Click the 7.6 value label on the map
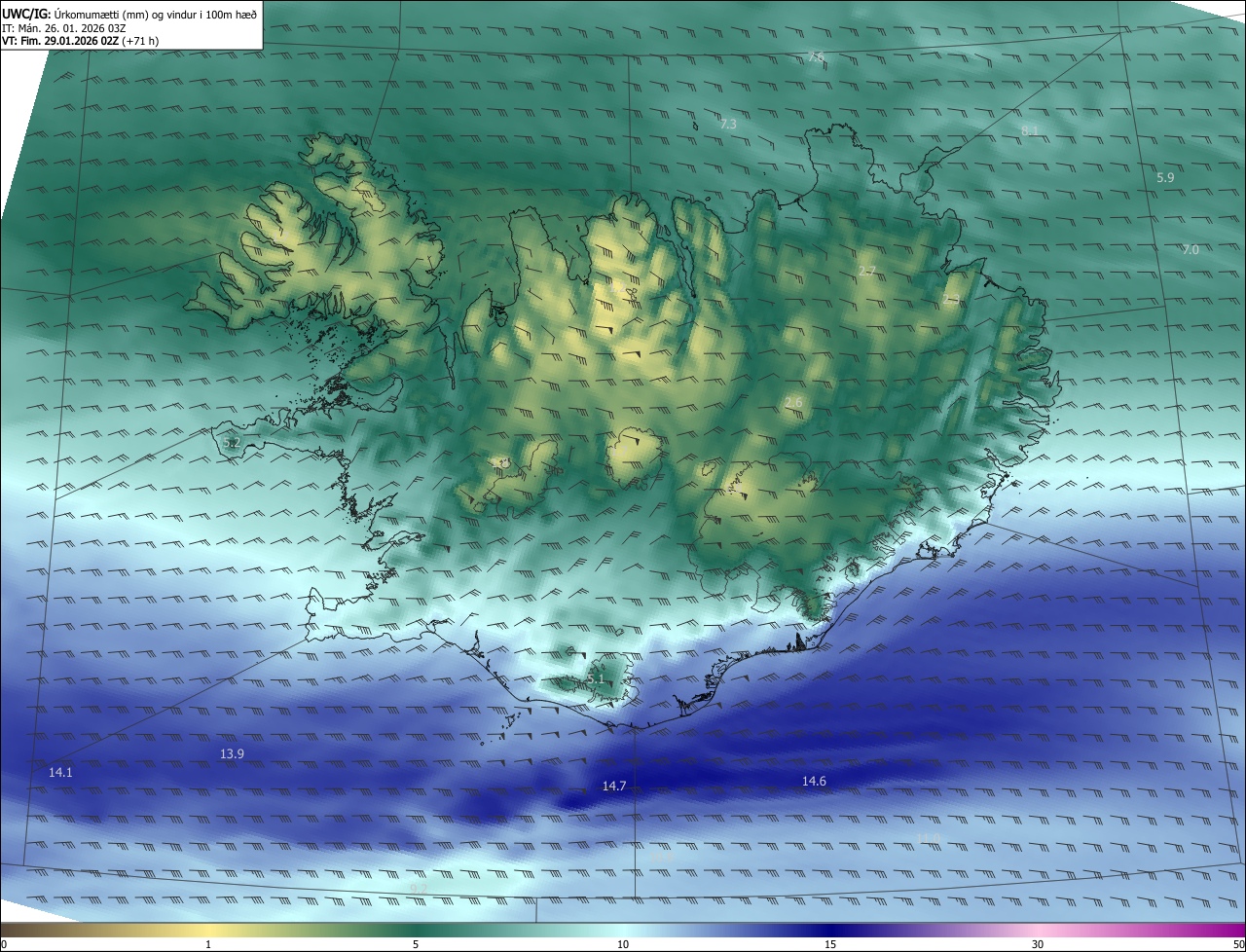Screen dimensions: 1246x952 (816, 57)
